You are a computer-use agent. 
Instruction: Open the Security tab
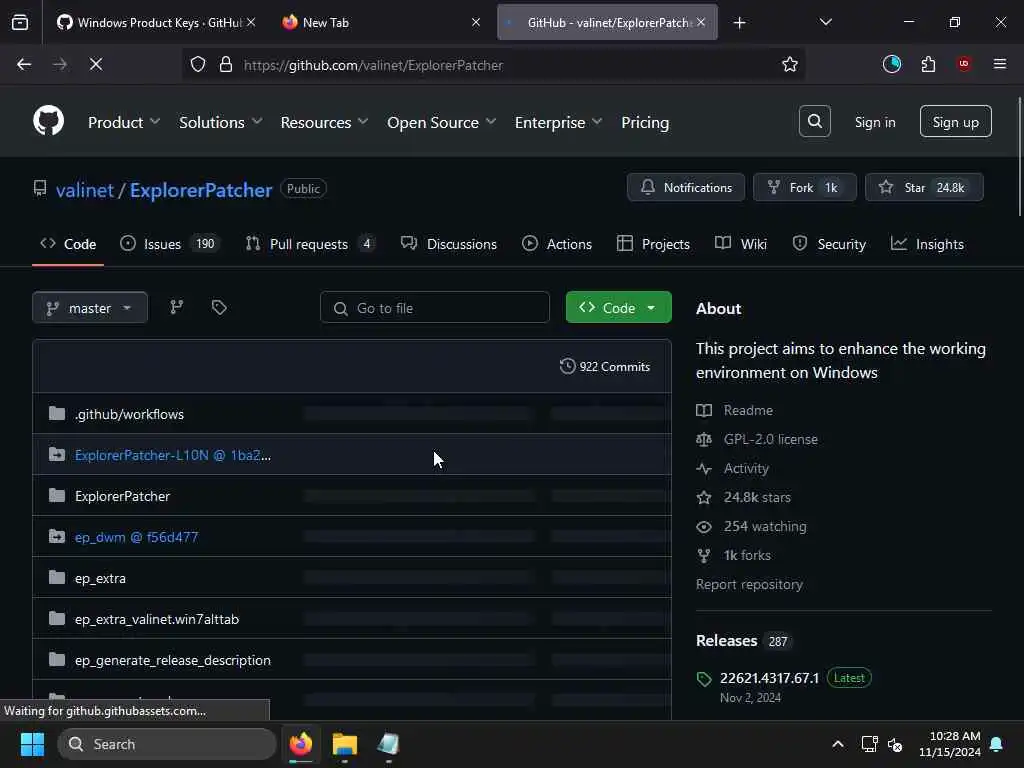829,244
